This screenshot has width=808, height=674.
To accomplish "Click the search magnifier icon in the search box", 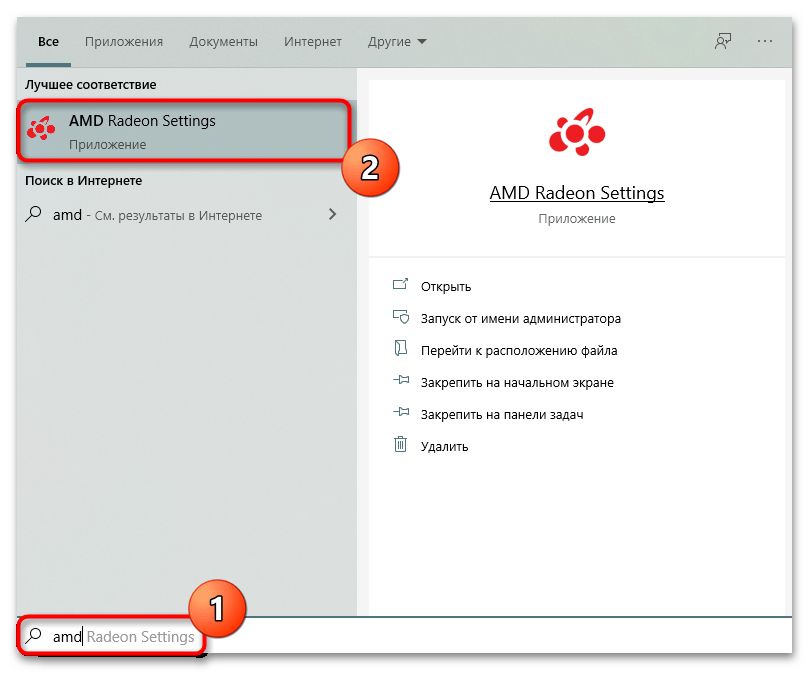I will click(33, 636).
